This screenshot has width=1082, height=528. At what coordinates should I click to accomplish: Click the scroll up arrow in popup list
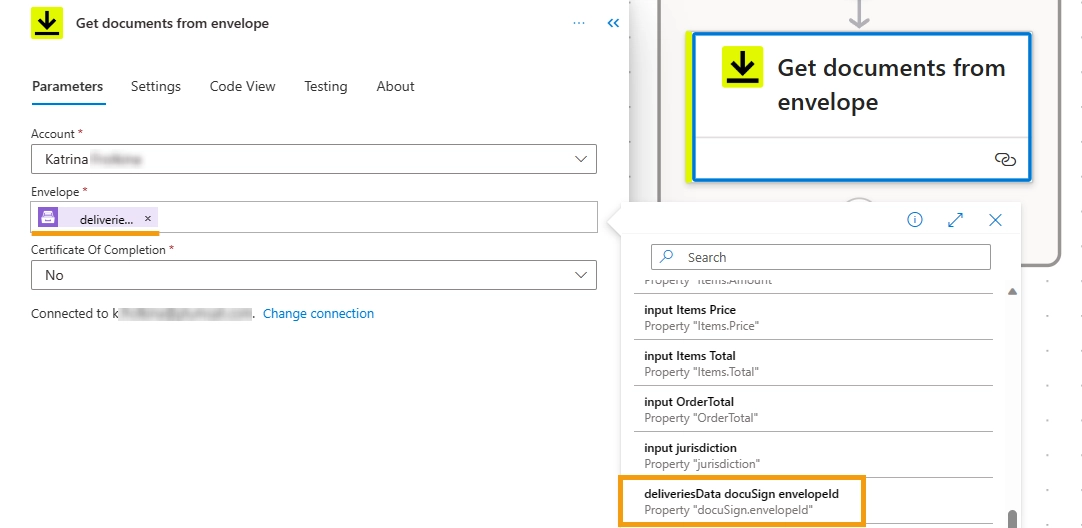pyautogui.click(x=1012, y=292)
